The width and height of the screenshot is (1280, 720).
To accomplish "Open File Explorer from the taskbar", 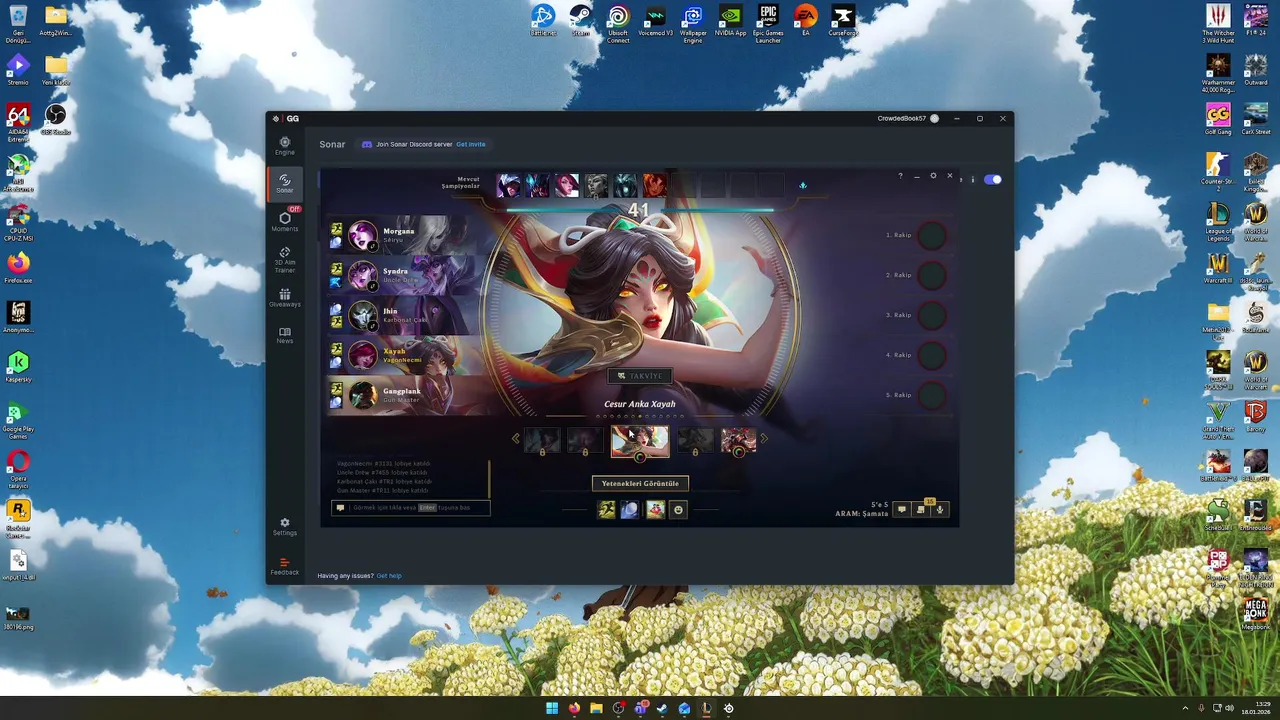I will (596, 708).
